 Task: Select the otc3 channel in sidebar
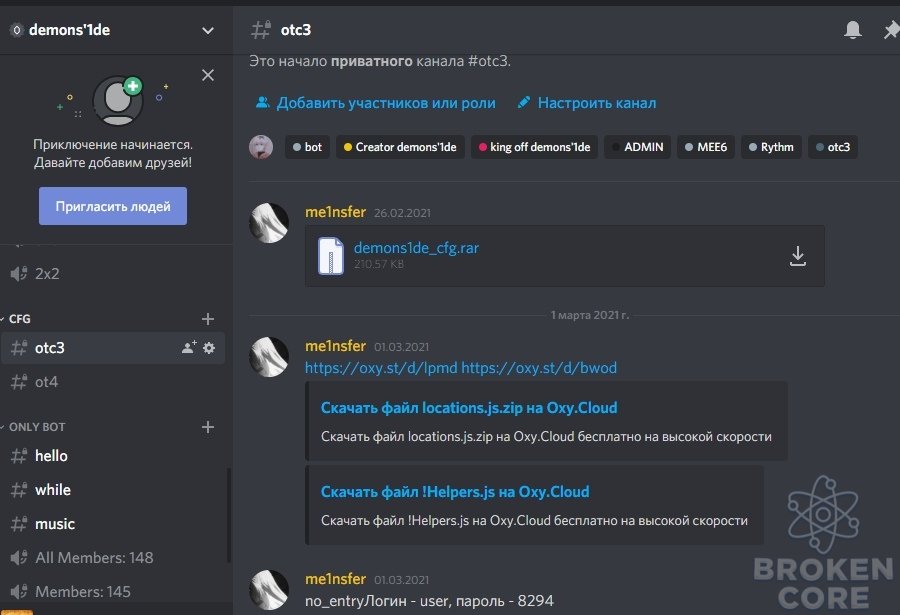[x=113, y=347]
